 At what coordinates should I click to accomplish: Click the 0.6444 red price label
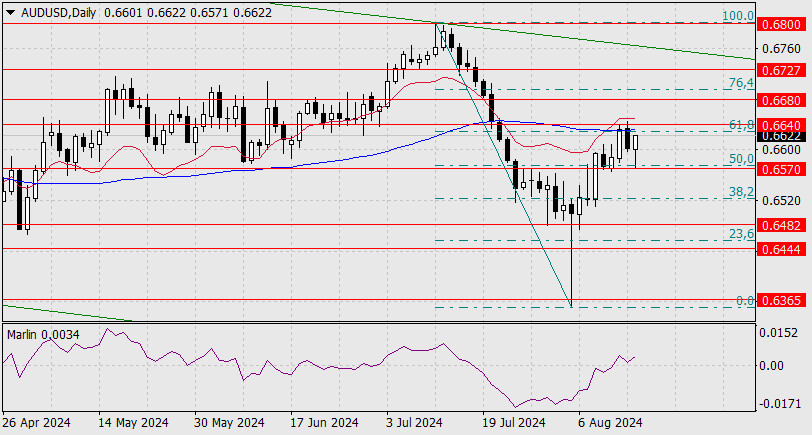782,249
